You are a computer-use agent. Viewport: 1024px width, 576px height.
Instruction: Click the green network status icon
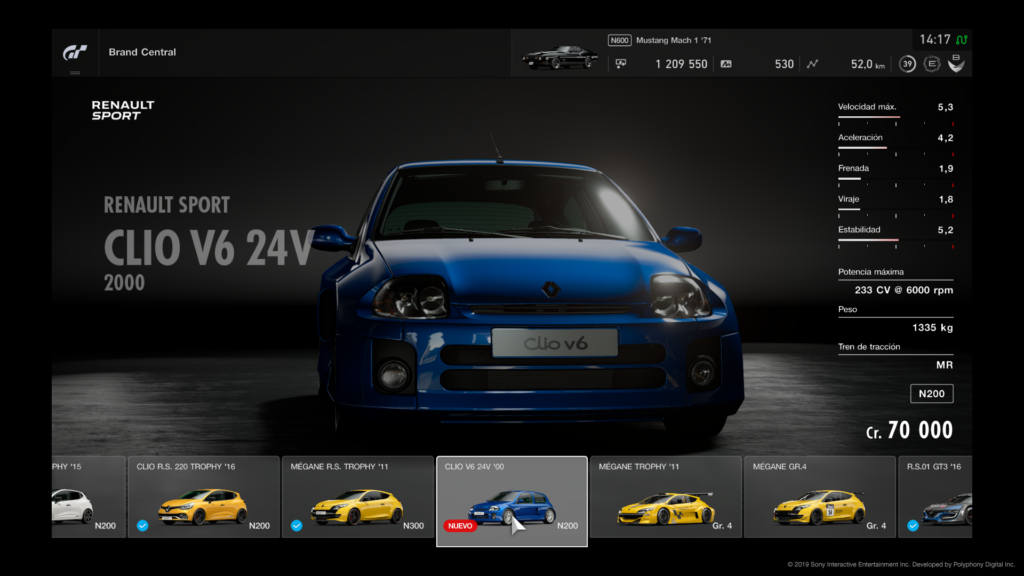[x=961, y=40]
